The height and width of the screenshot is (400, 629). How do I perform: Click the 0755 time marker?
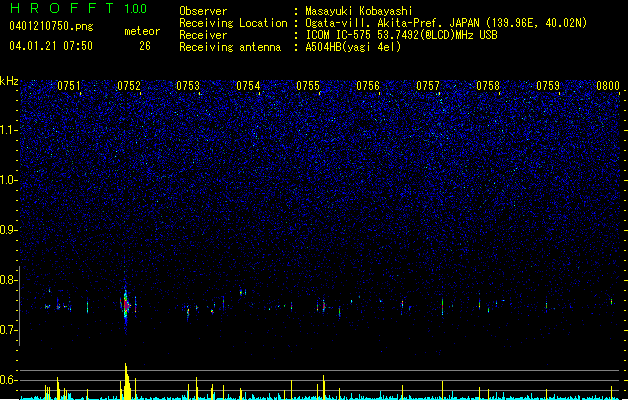308,86
